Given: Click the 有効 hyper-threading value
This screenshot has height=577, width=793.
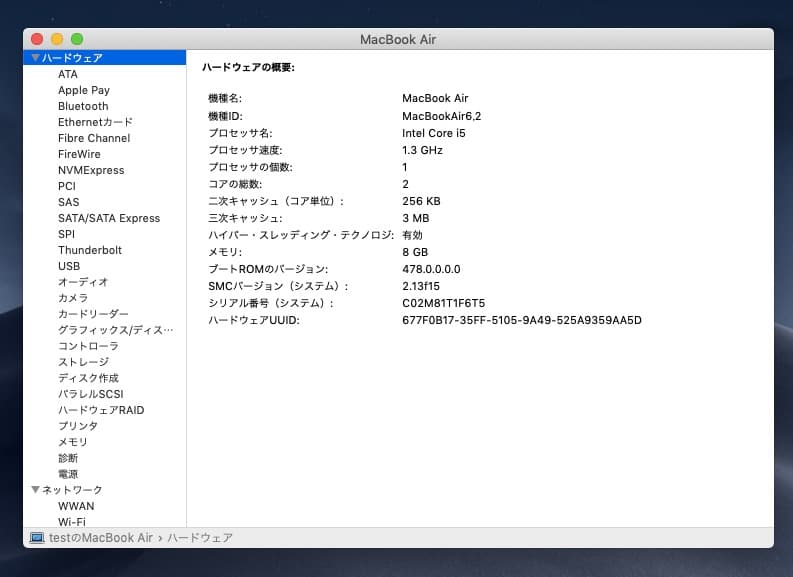Looking at the screenshot, I should [x=412, y=235].
